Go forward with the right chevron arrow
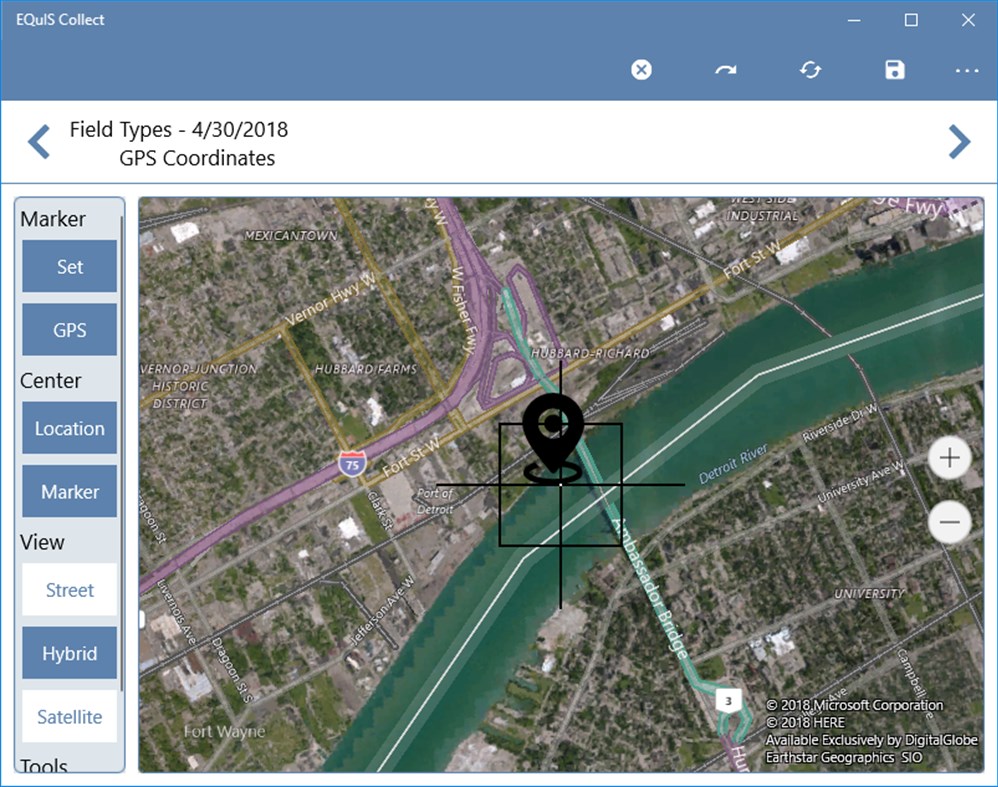The width and height of the screenshot is (998, 787). [x=959, y=141]
